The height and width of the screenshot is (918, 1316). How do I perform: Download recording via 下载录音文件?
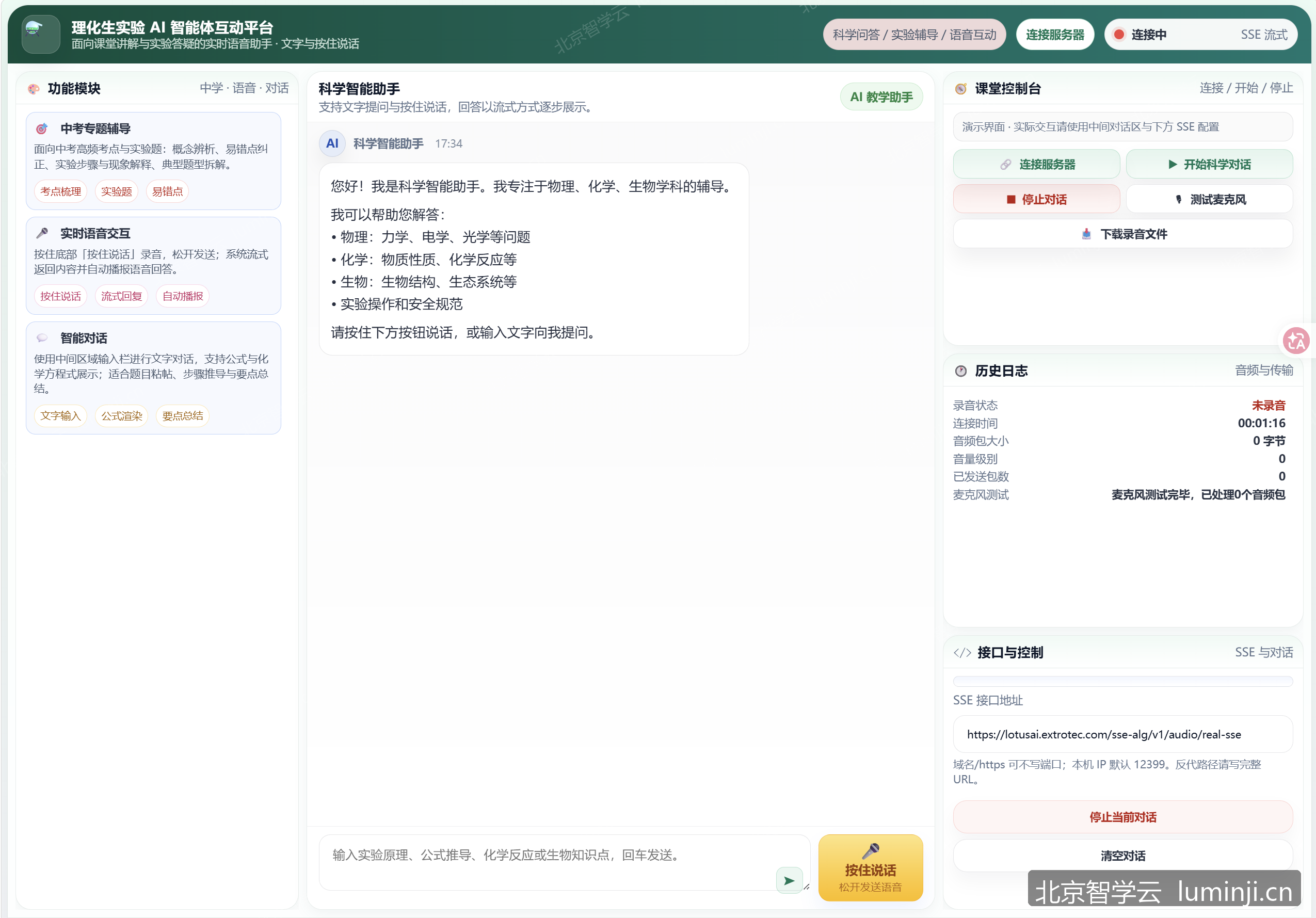[x=1123, y=234]
